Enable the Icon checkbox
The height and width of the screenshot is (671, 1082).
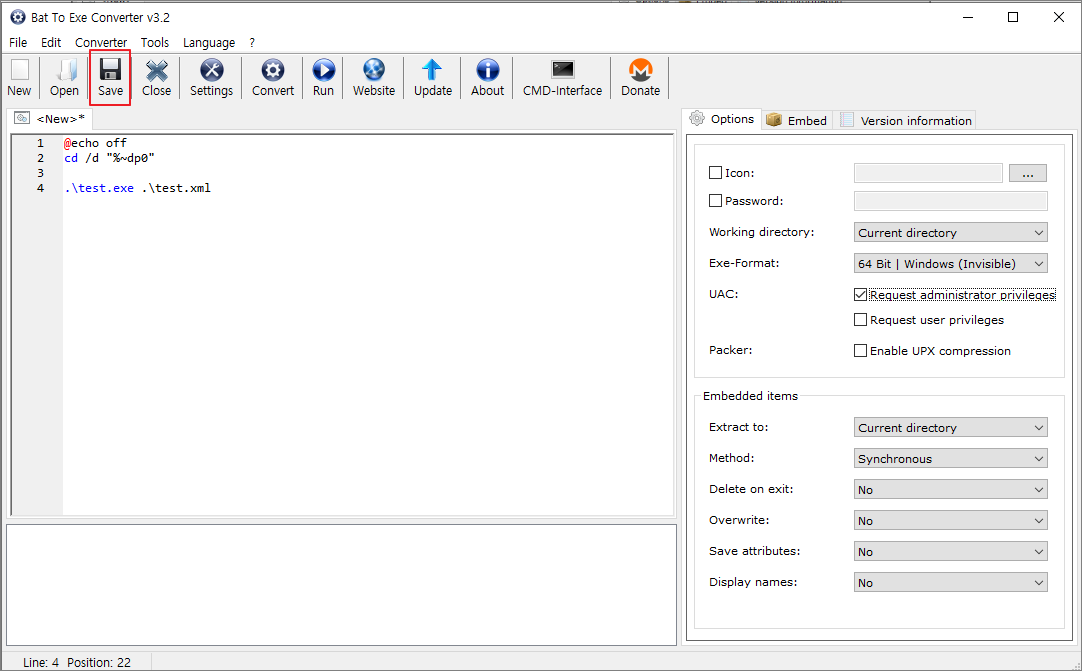(716, 173)
